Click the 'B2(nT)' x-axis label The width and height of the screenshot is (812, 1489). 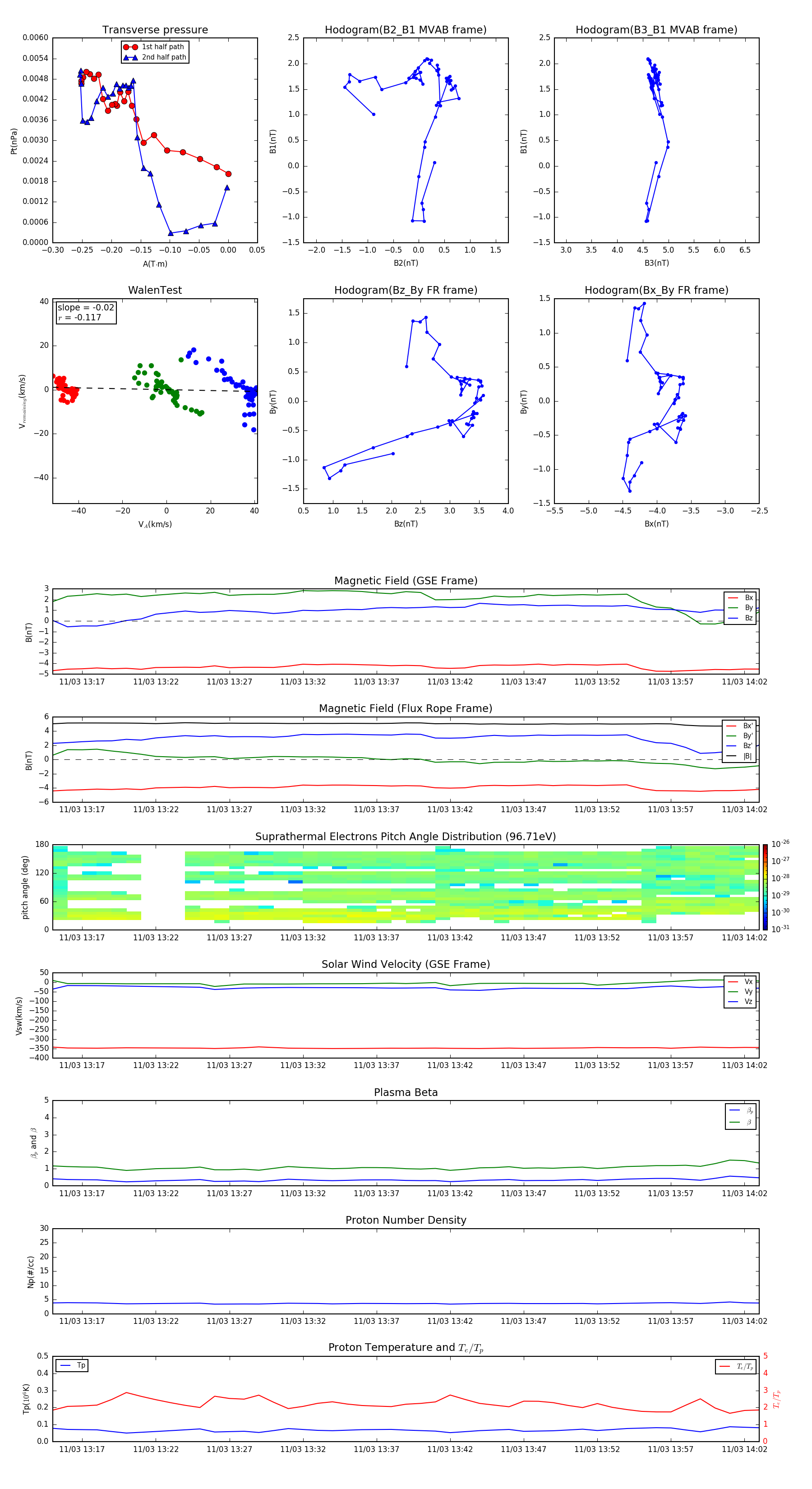[406, 263]
